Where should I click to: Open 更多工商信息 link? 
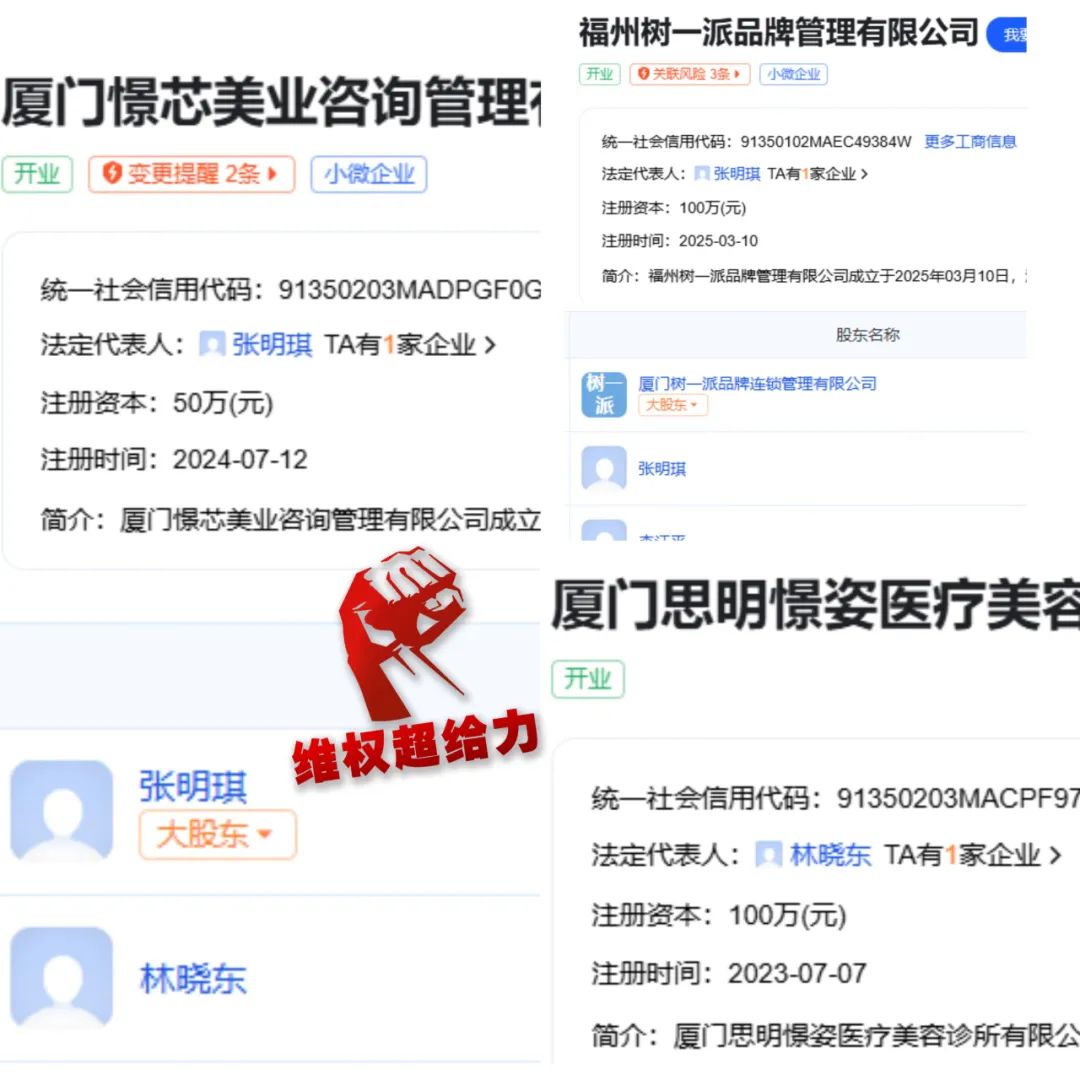point(970,141)
